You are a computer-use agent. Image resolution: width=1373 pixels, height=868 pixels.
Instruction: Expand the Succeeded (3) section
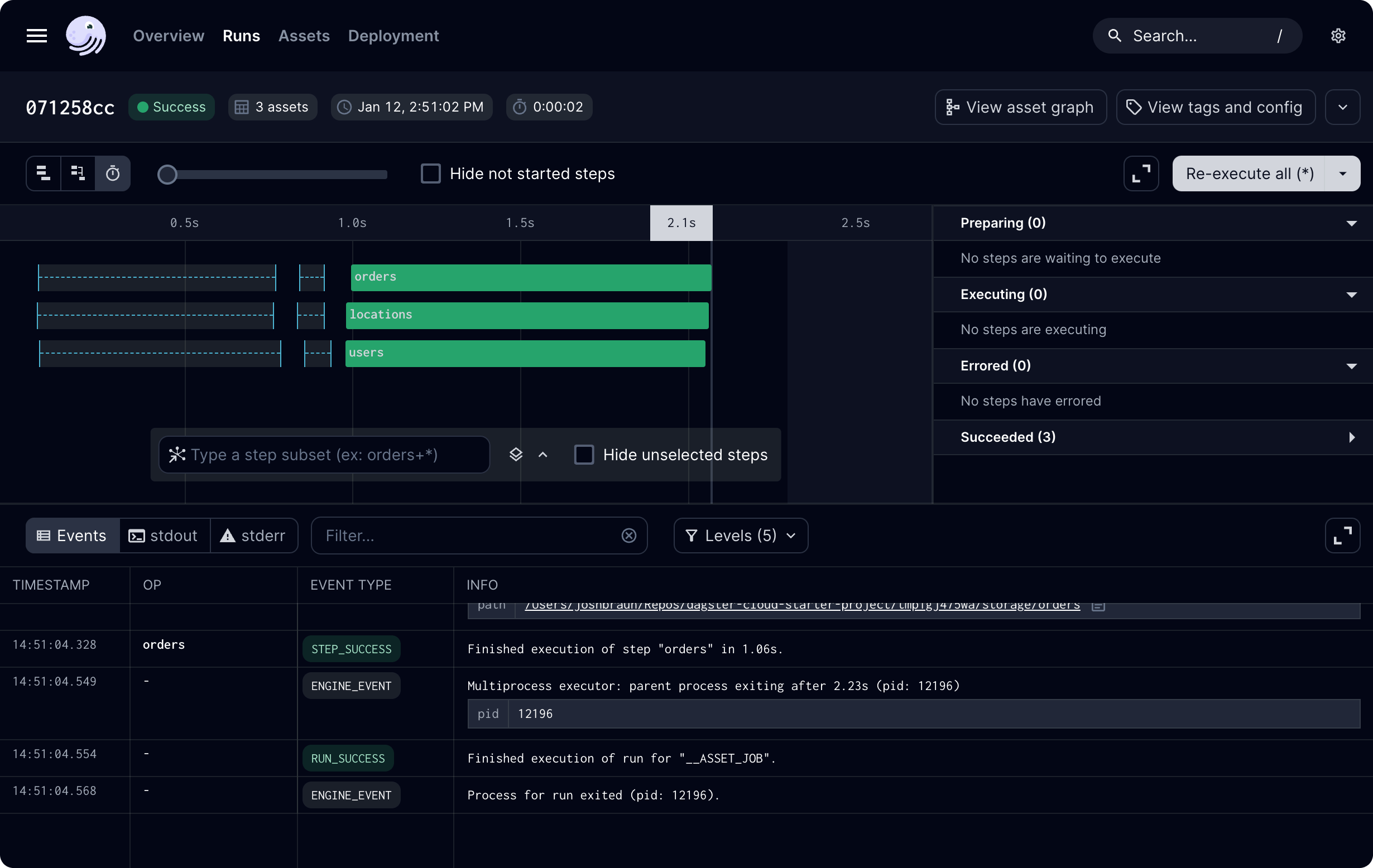pyautogui.click(x=1351, y=437)
